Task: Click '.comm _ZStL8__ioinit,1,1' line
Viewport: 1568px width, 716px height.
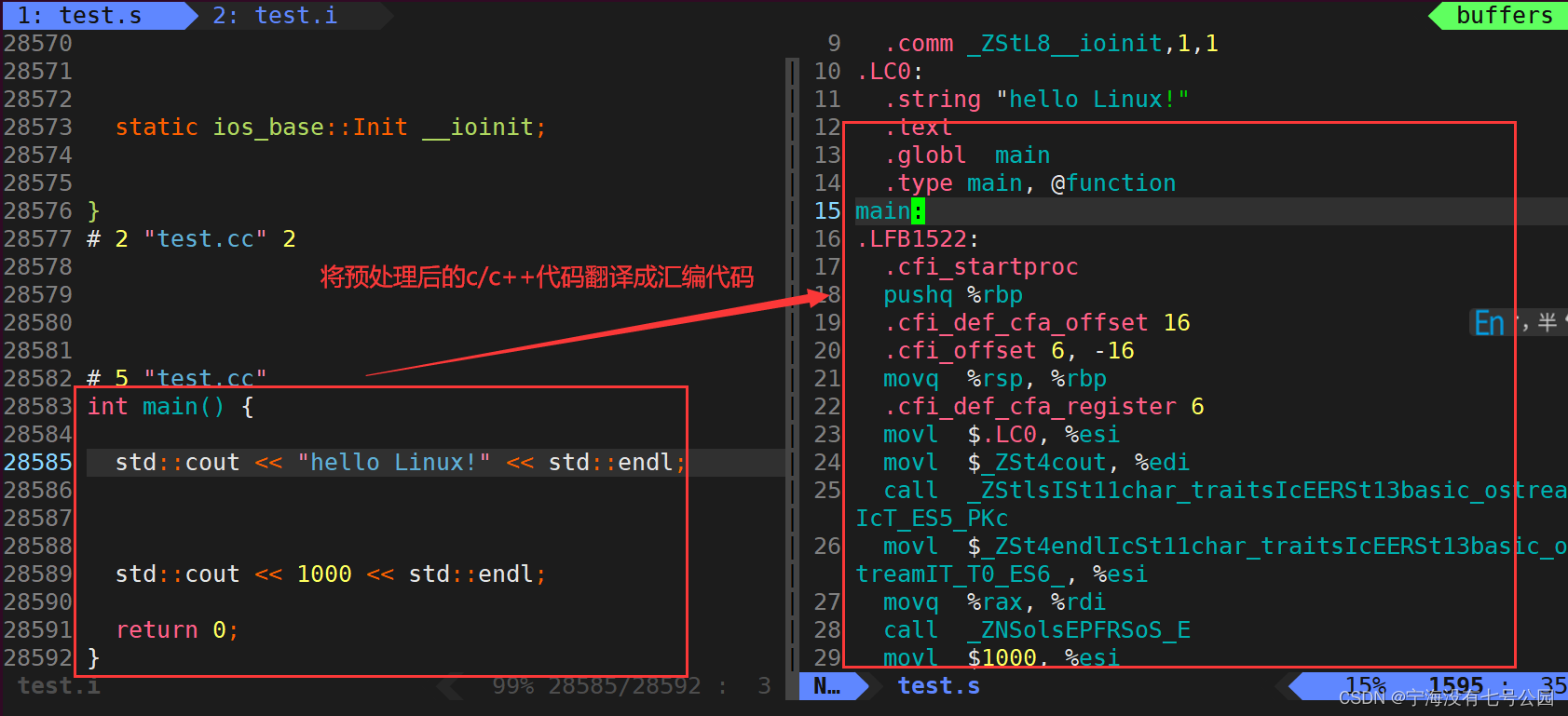Action: pos(1051,44)
